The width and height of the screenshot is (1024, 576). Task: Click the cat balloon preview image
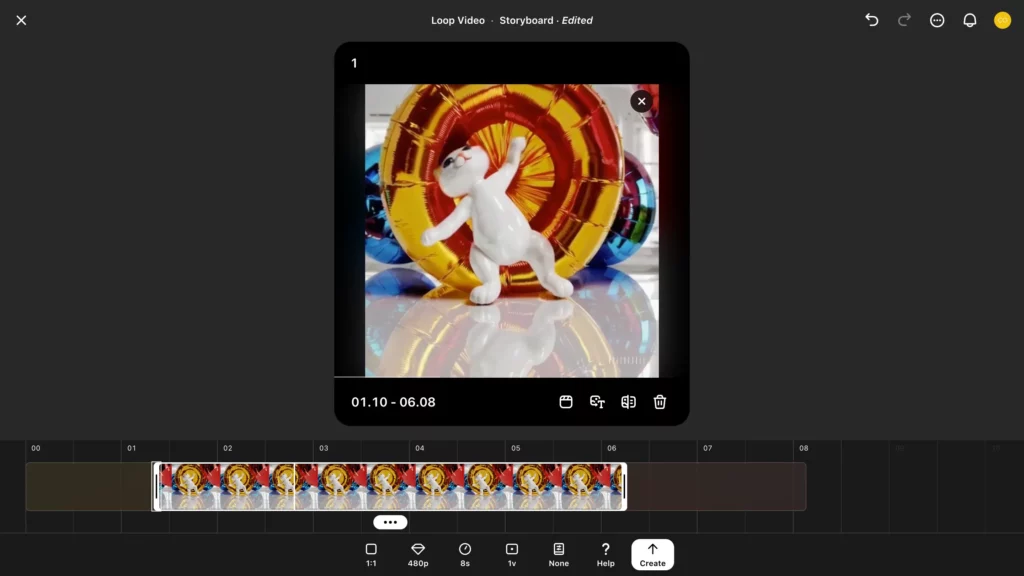tap(512, 231)
